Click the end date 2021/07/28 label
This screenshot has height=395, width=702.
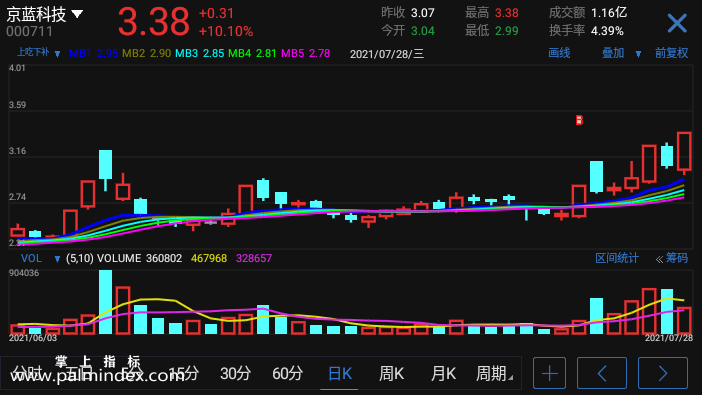tap(668, 338)
